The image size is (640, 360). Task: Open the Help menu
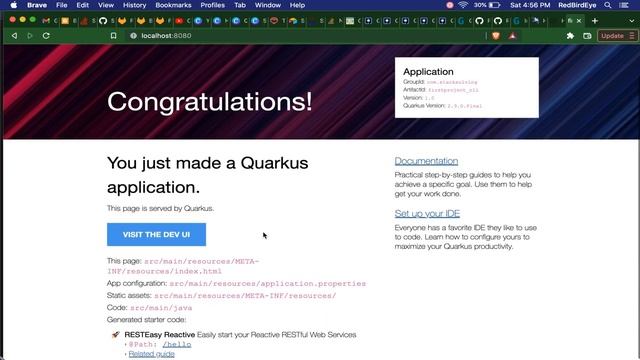[x=297, y=5]
